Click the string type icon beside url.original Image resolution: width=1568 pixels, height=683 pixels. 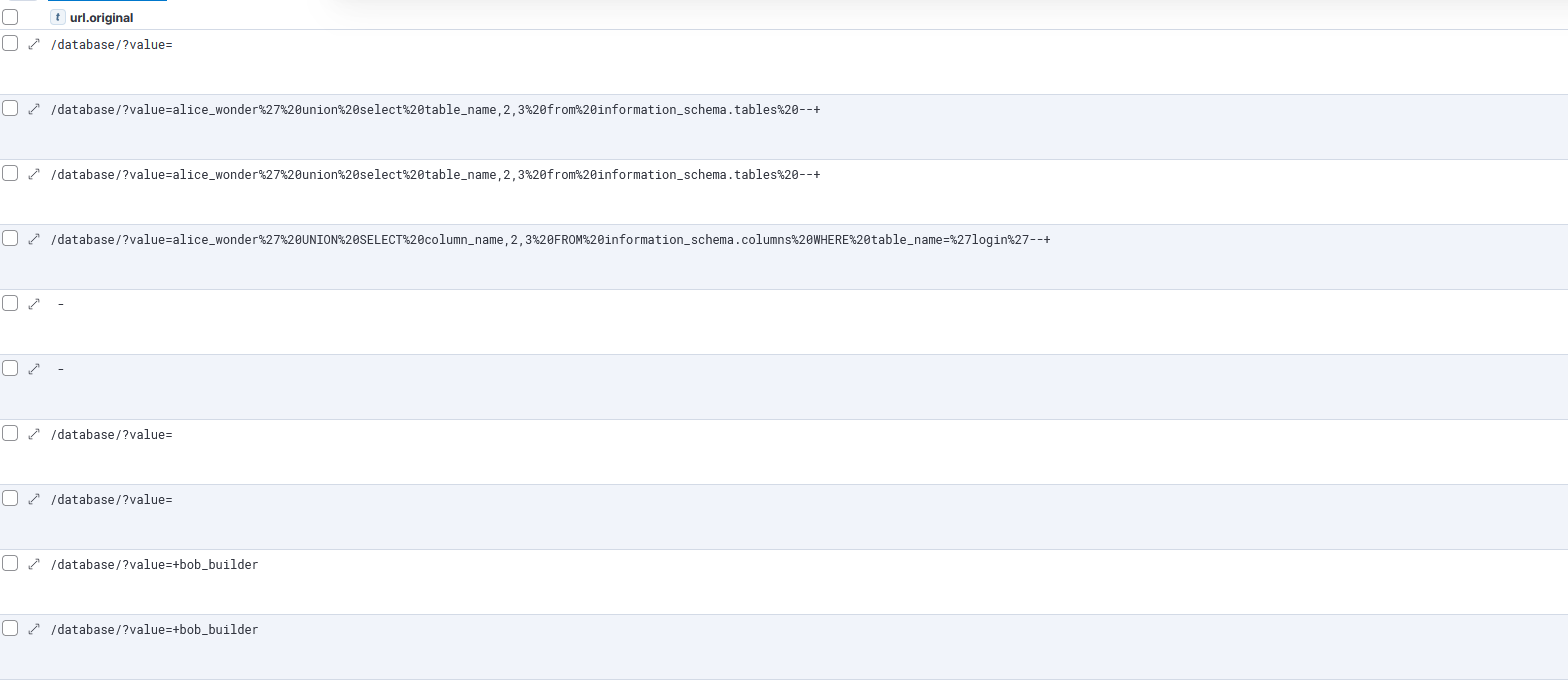58,17
